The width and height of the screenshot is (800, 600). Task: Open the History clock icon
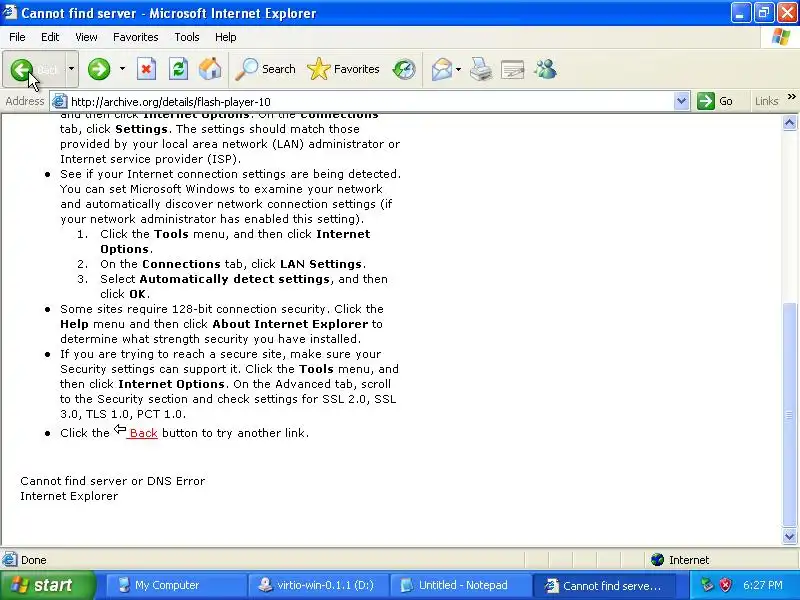pyautogui.click(x=404, y=69)
